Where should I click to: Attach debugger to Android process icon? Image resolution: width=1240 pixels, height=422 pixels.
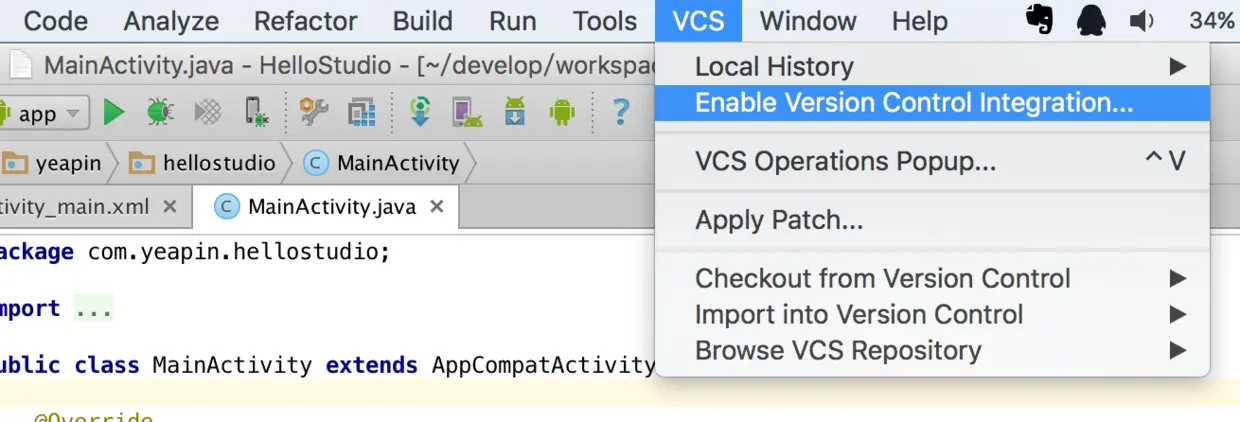coord(257,112)
